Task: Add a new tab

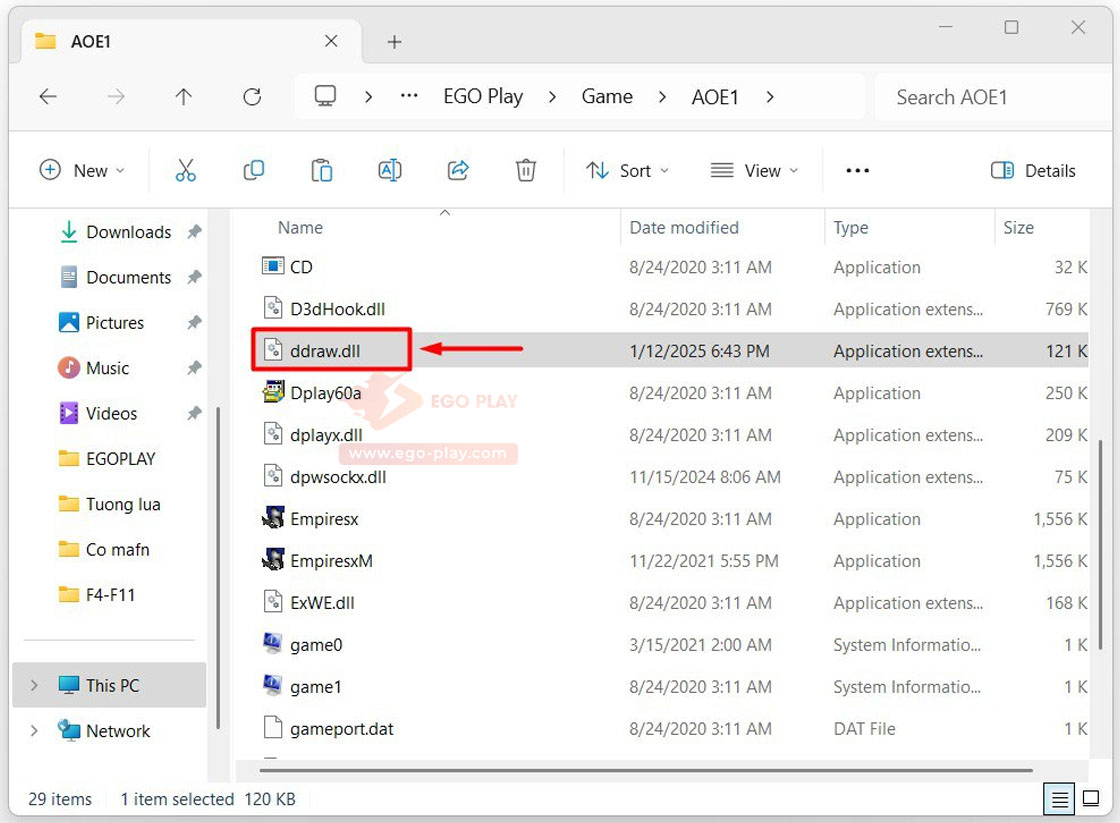Action: [x=394, y=42]
